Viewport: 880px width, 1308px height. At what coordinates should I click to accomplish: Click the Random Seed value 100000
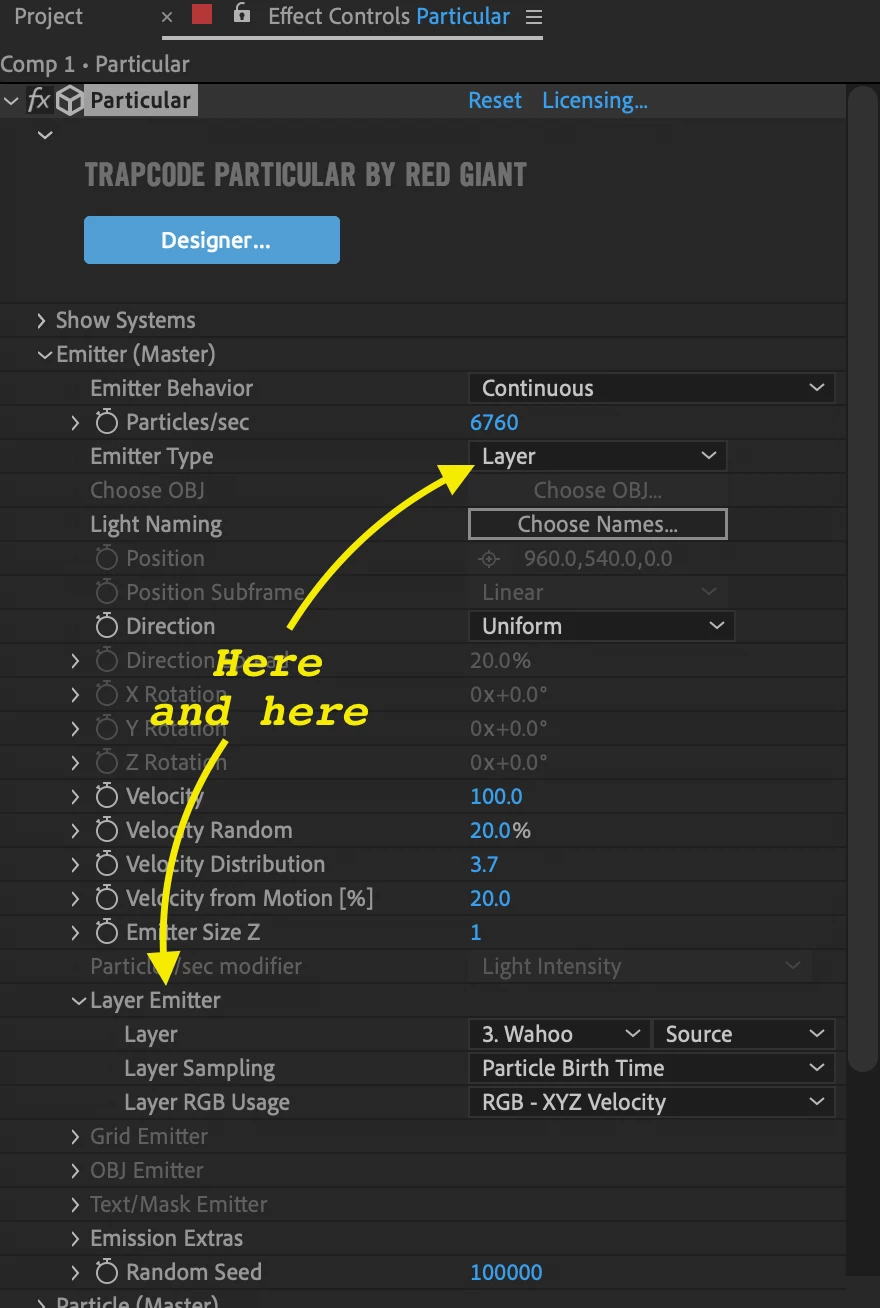click(x=506, y=1272)
